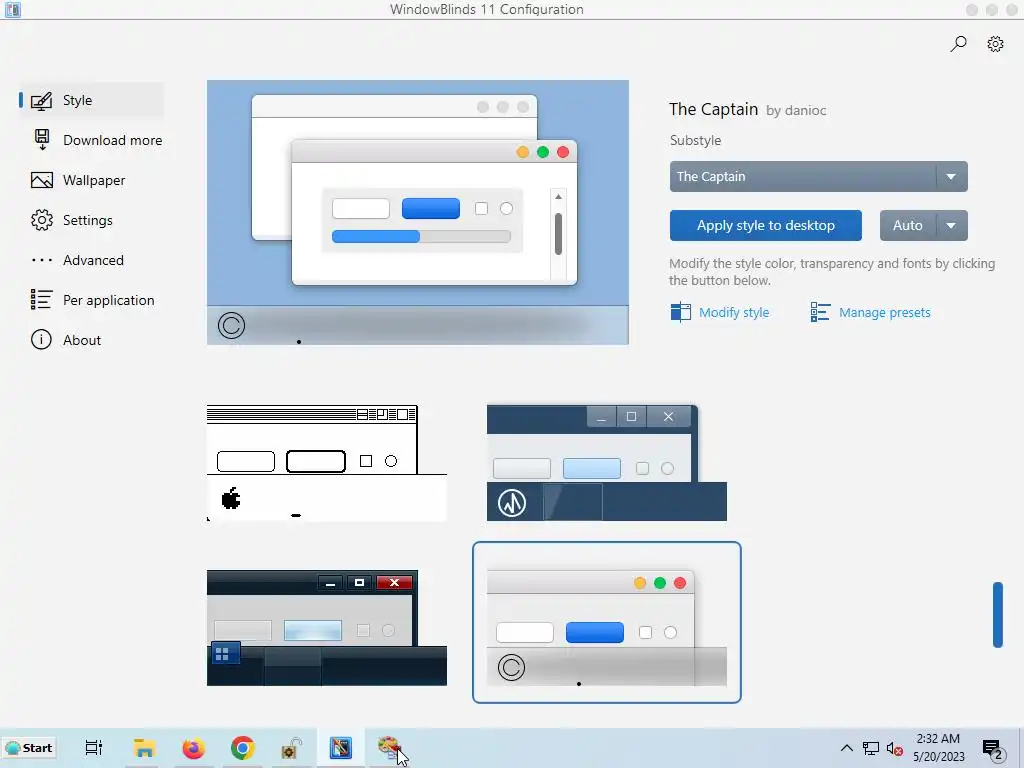Open the Advanced section
The image size is (1024, 768).
click(93, 260)
